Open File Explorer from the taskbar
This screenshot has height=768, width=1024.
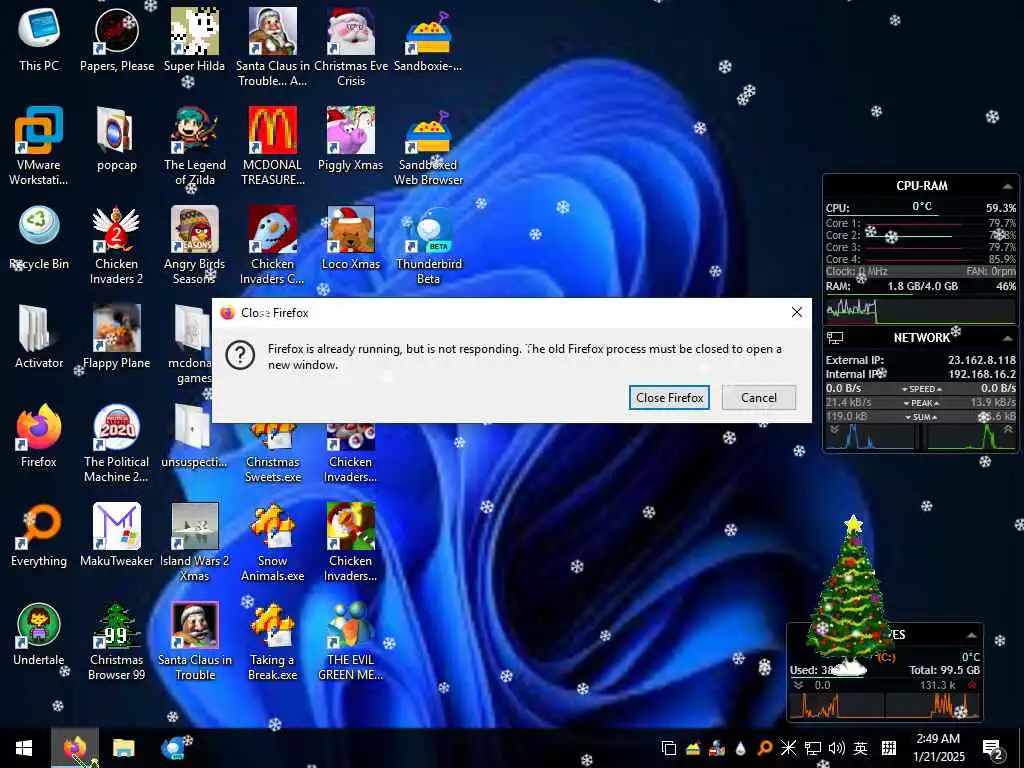tap(123, 748)
